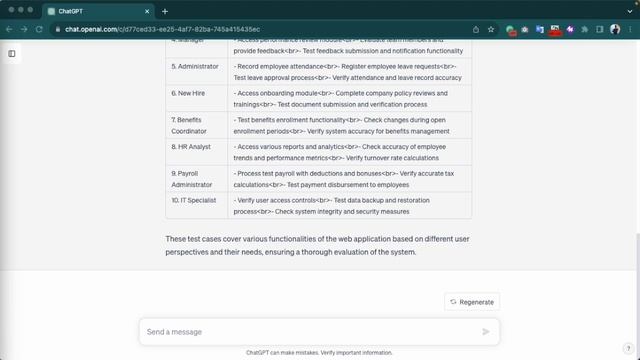Select the ChatGPT browser tab
The height and width of the screenshot is (360, 640).
pyautogui.click(x=98, y=11)
